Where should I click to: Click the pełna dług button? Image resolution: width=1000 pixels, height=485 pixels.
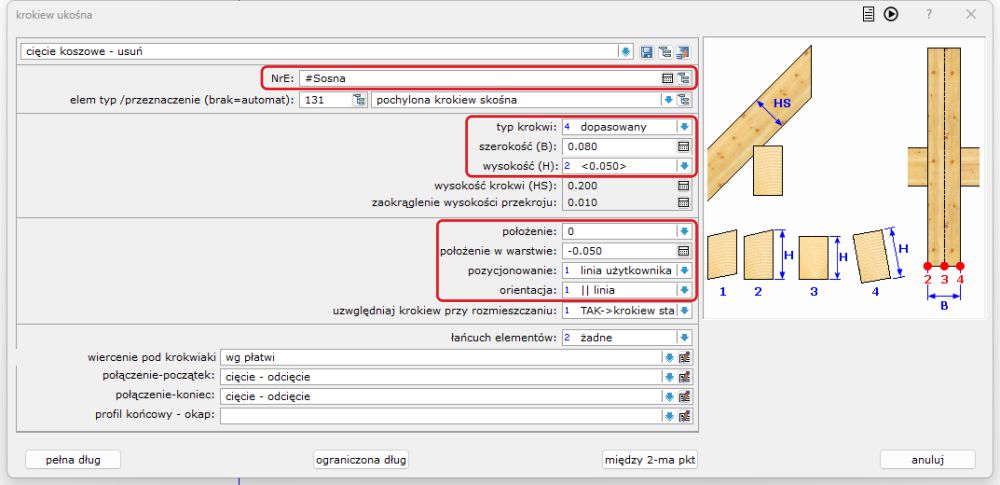pyautogui.click(x=72, y=460)
